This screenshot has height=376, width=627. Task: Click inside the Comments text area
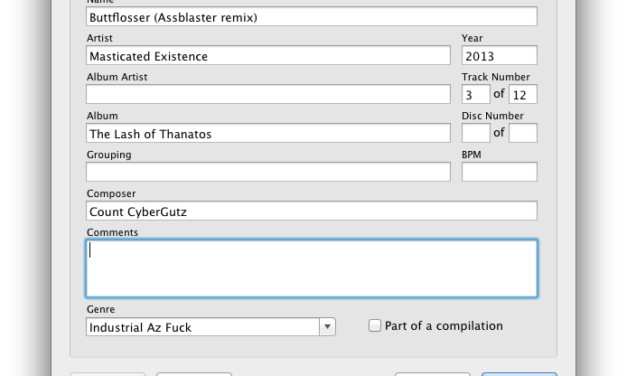[312, 268]
